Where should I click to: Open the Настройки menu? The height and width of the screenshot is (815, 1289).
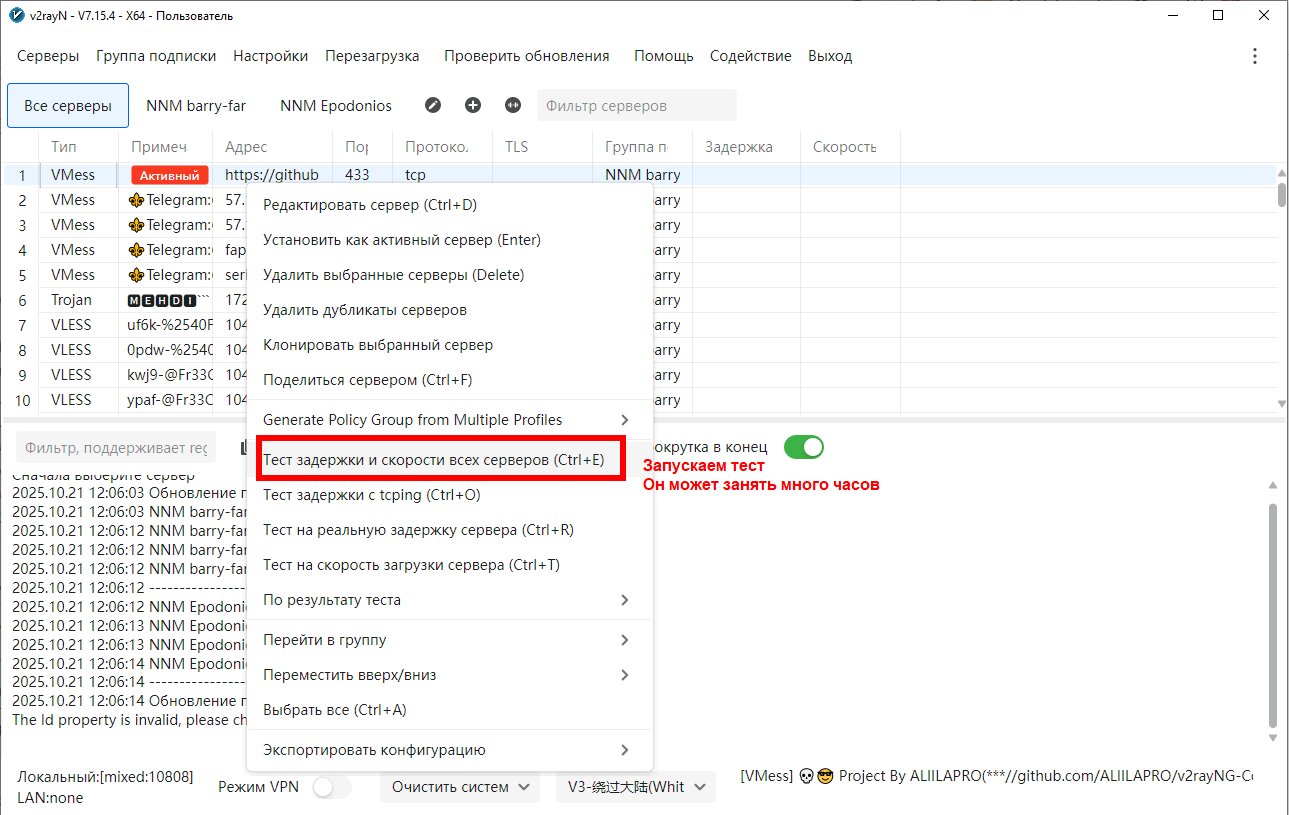click(x=270, y=56)
